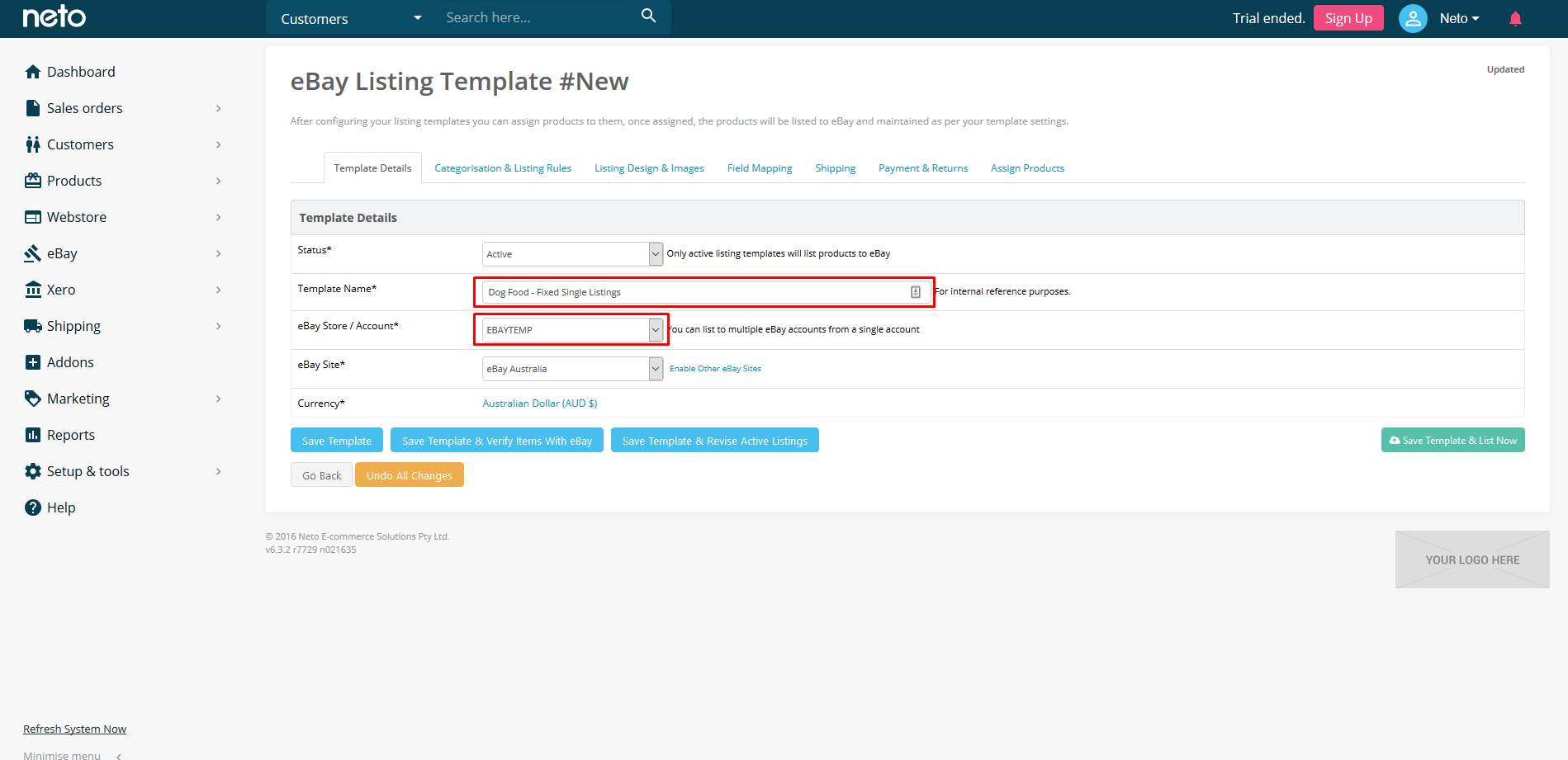This screenshot has height=760, width=1568.
Task: Click the Sign Up button
Action: click(x=1348, y=18)
